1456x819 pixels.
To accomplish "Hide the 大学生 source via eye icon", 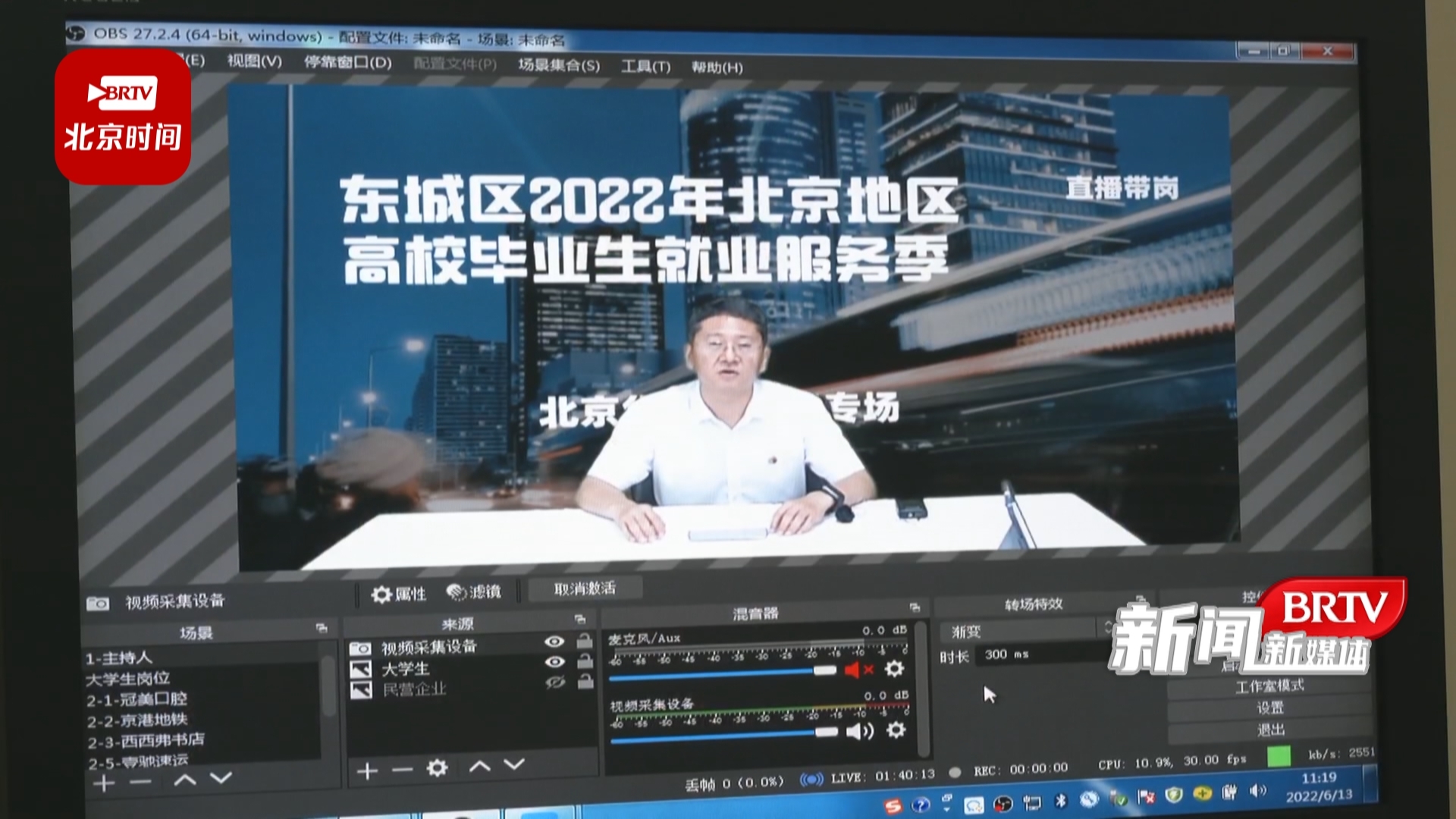I will click(x=554, y=662).
